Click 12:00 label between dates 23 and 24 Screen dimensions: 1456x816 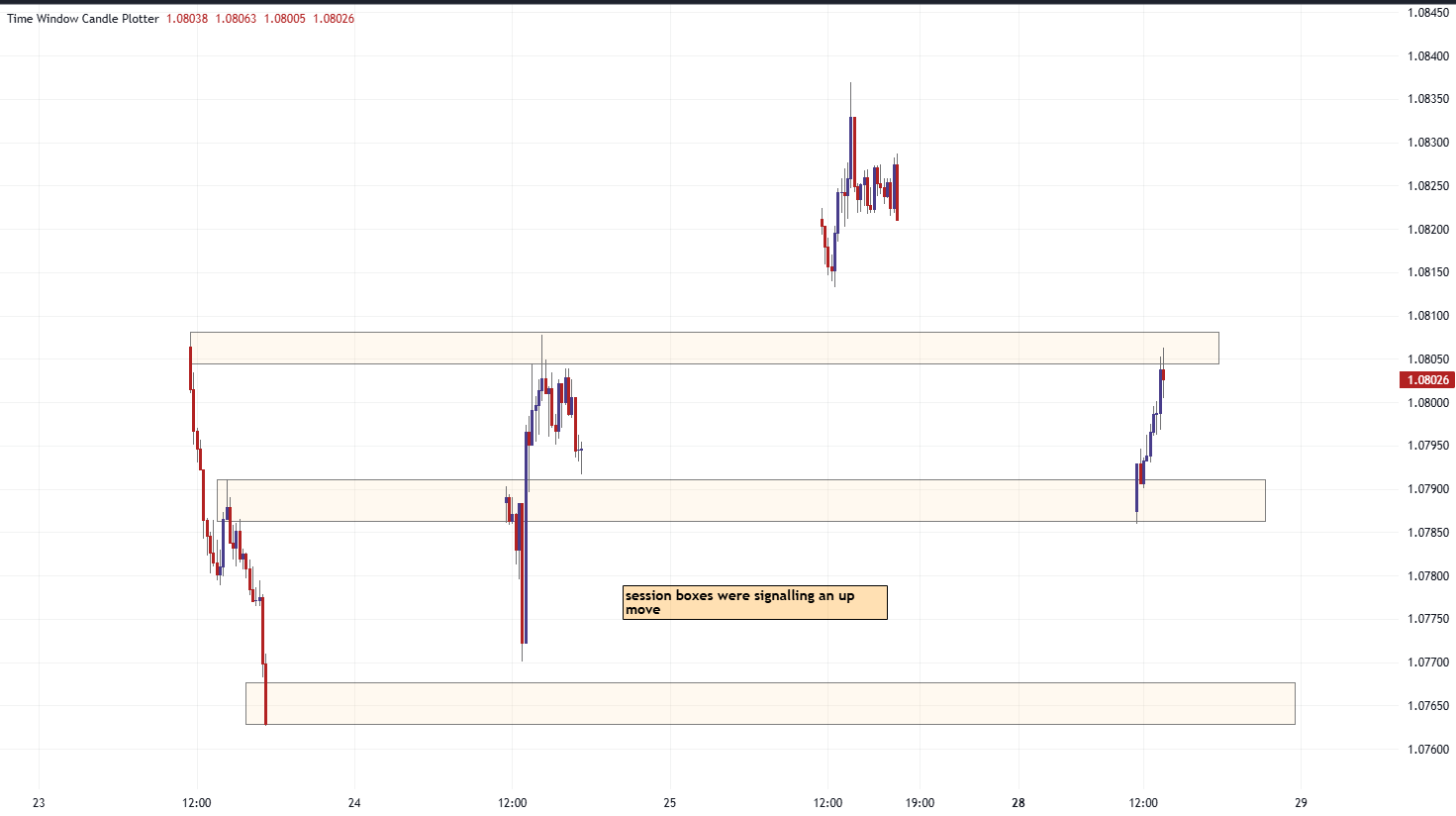[x=197, y=802]
